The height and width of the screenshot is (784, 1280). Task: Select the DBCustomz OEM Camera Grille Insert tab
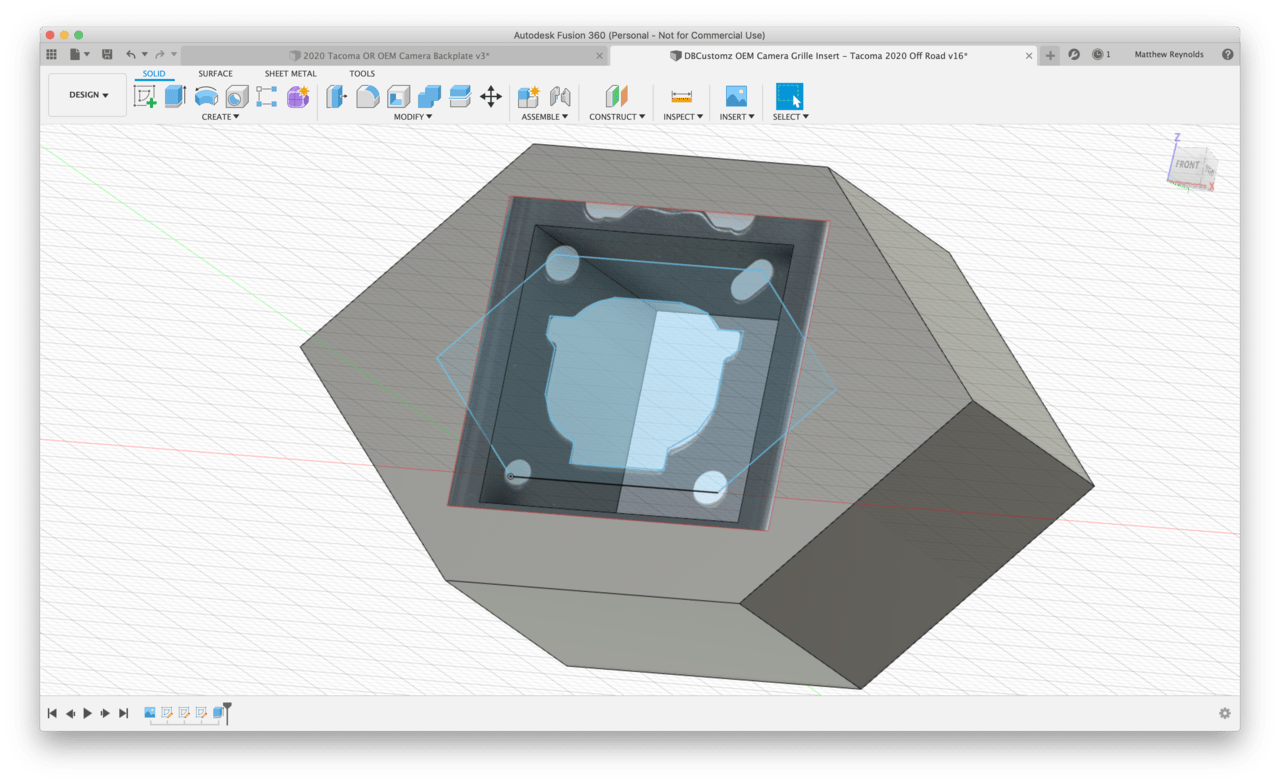pos(823,56)
